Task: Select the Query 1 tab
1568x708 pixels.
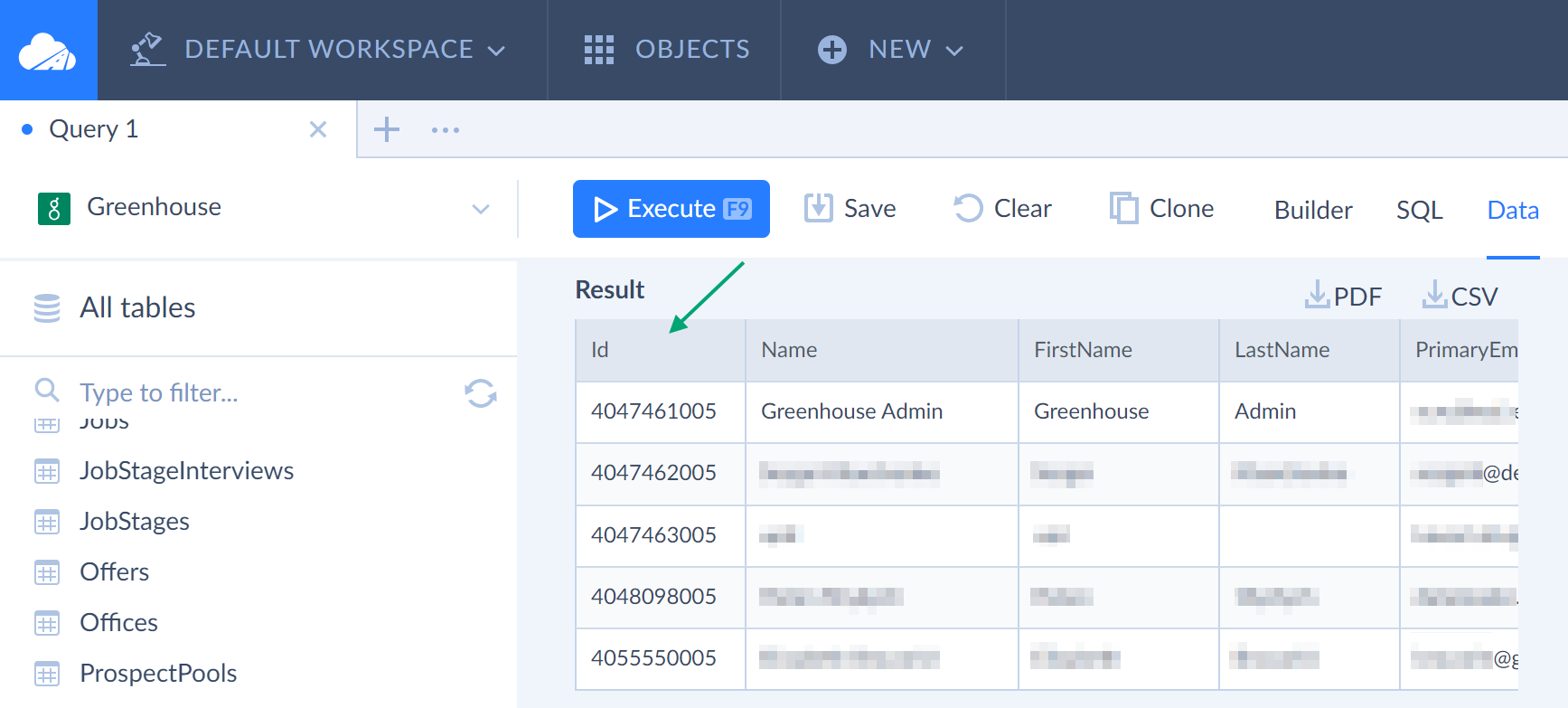Action: coord(94,129)
